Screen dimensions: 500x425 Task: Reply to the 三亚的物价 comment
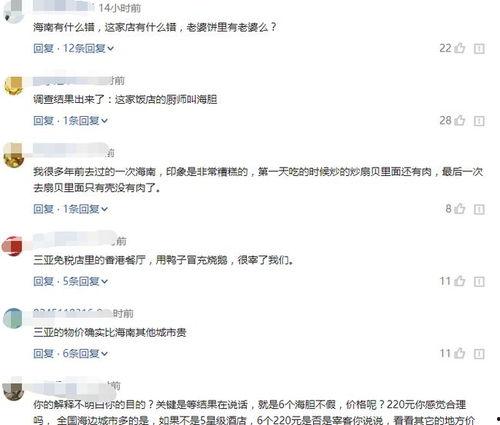(x=44, y=353)
